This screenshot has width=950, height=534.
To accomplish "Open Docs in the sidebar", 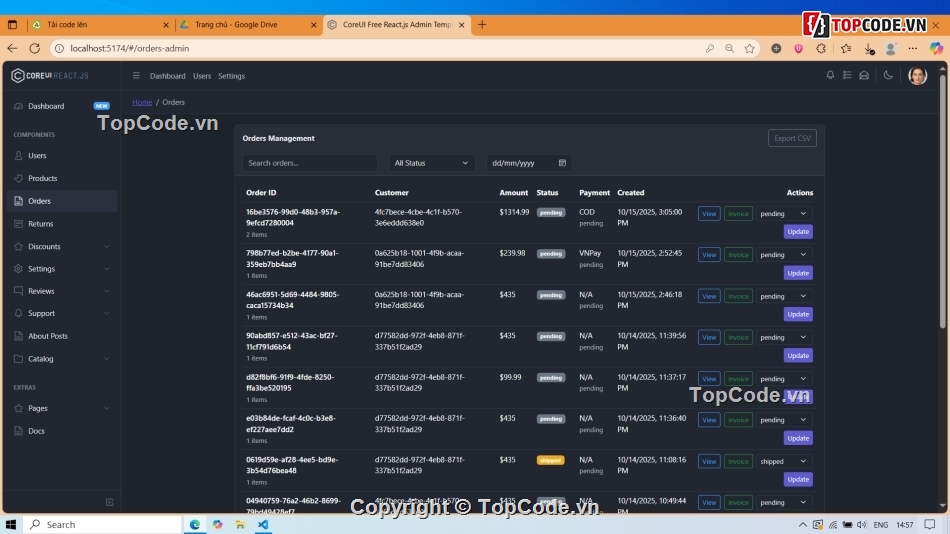I will pos(62,431).
